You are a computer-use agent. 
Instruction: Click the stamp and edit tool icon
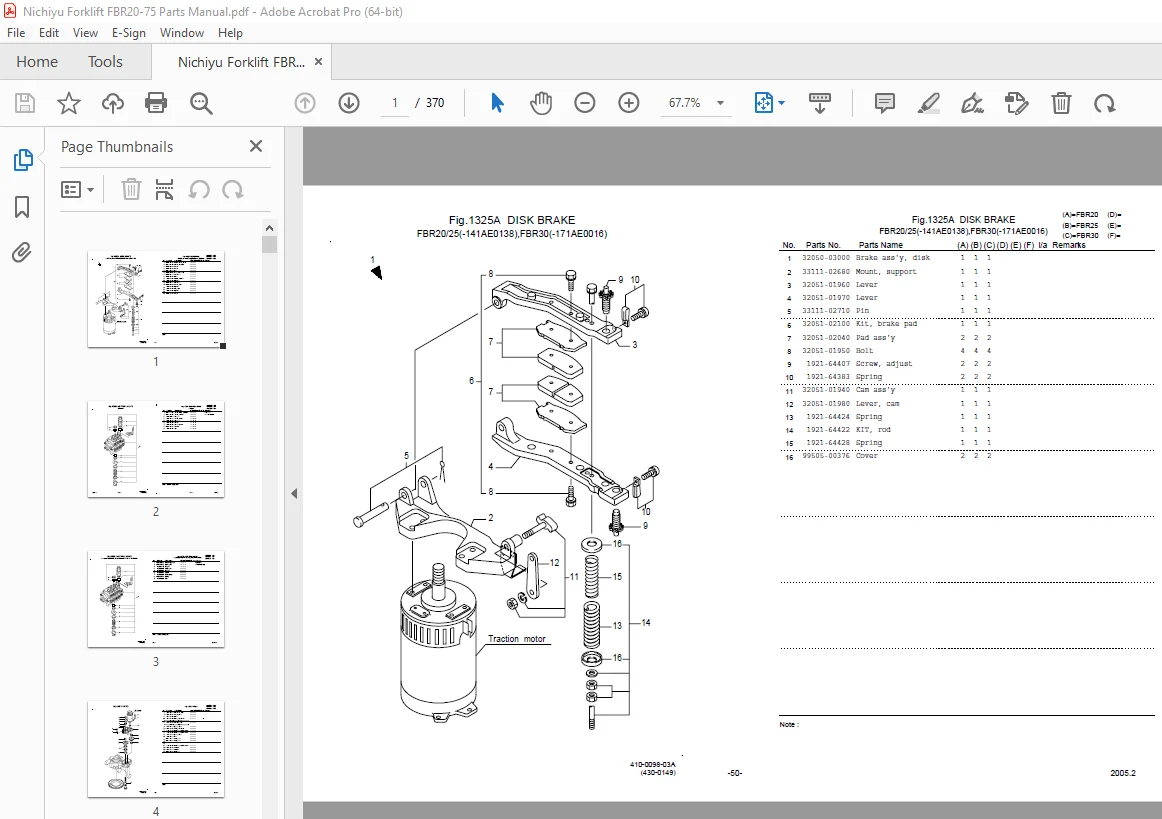(x=1016, y=103)
